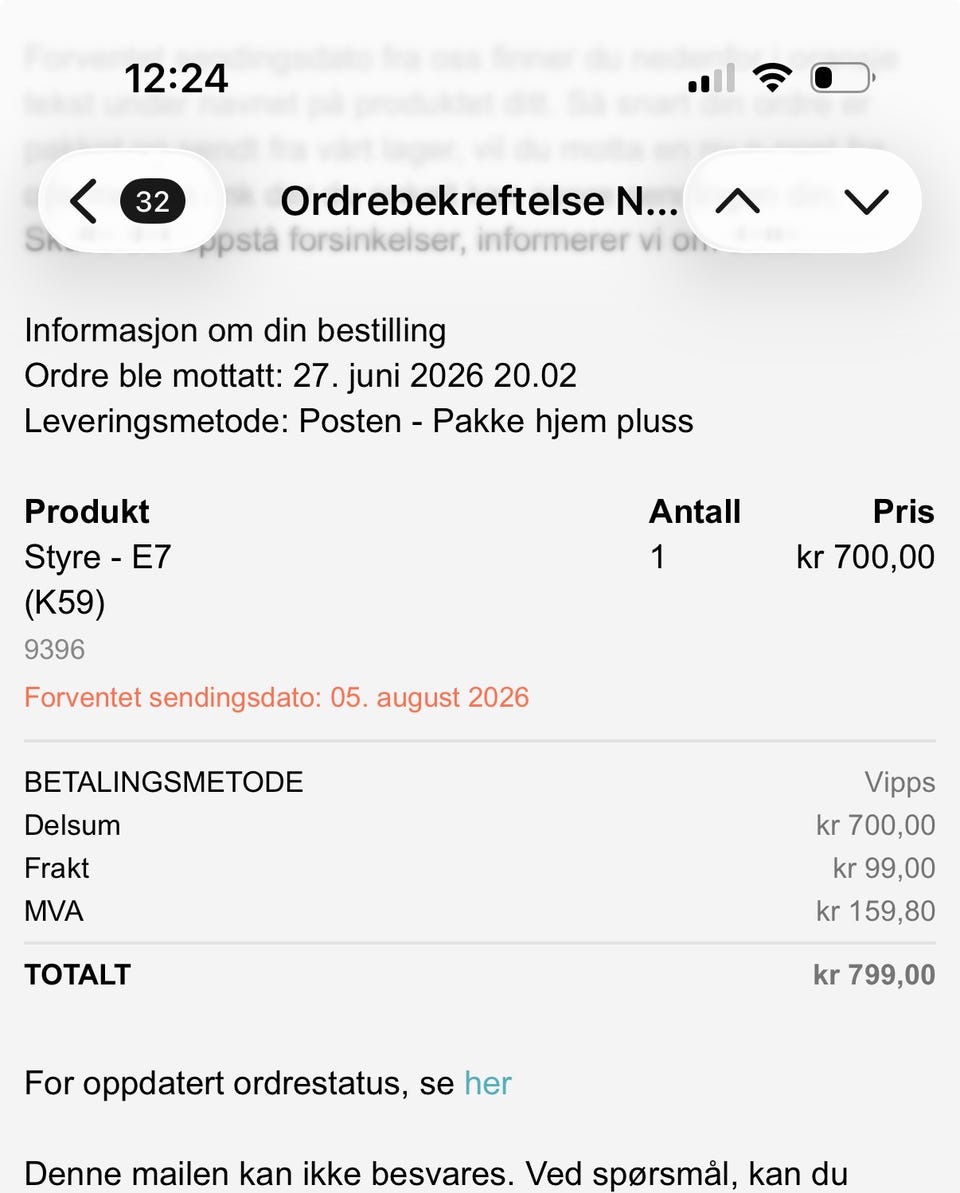Screen dimensions: 960x1193
Task: Tap the Vipps payment method label
Action: click(899, 782)
